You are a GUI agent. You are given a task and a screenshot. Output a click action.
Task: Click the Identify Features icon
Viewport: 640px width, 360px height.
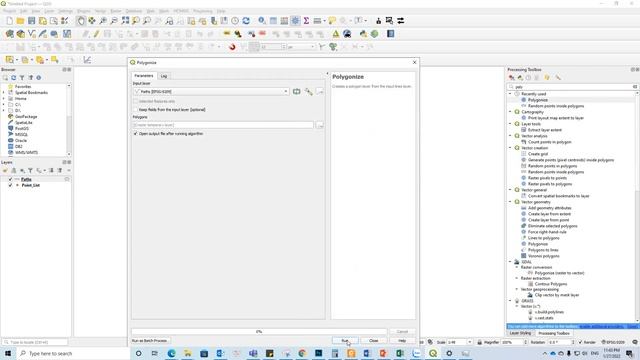point(262,21)
